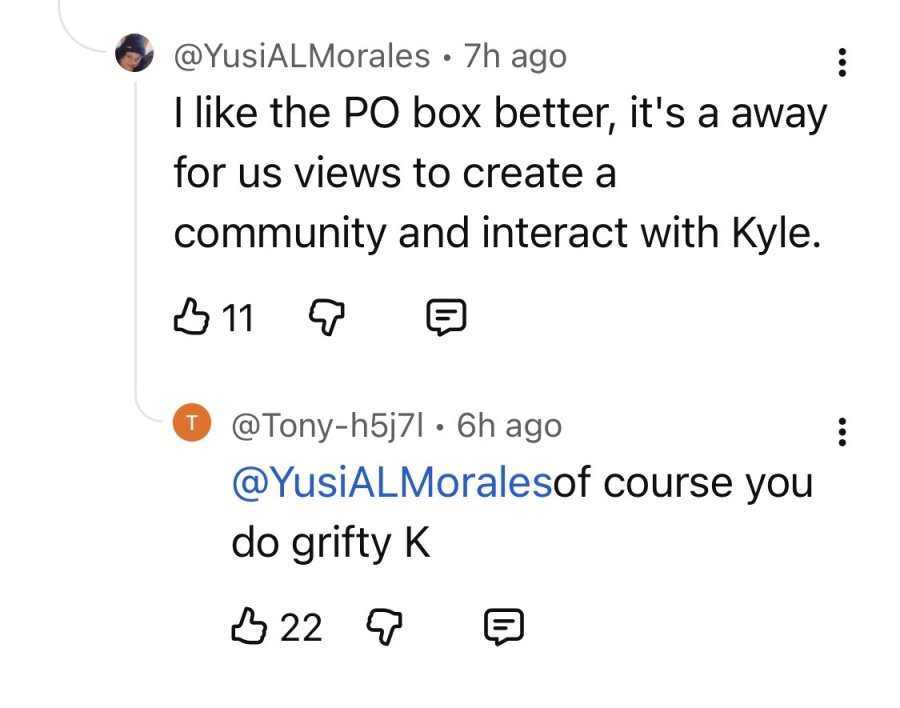Dislike Tony-h5j7l's reply
Image resolution: width=900 pixels, height=708 pixels.
385,626
